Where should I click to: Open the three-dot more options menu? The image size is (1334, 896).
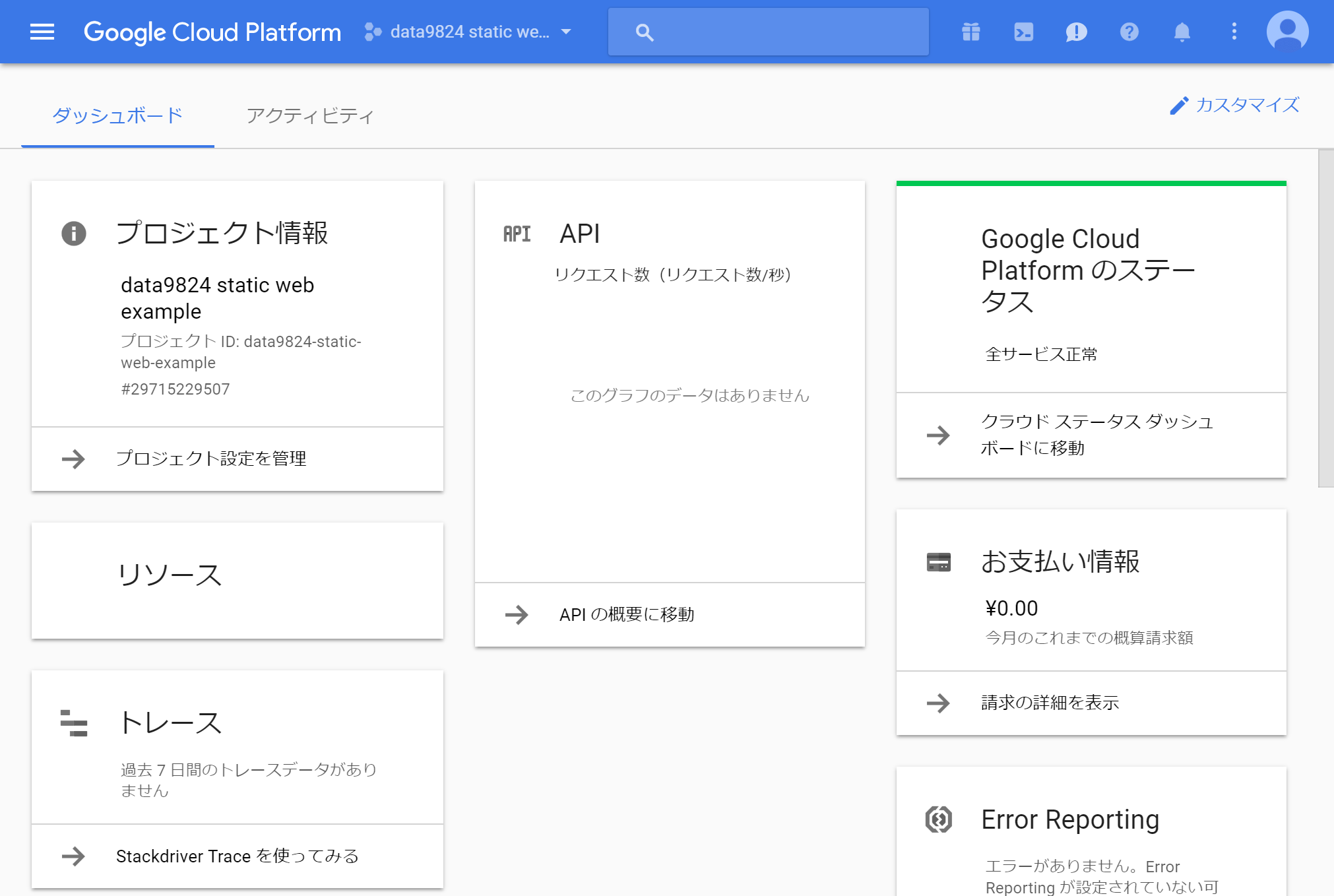[1234, 32]
